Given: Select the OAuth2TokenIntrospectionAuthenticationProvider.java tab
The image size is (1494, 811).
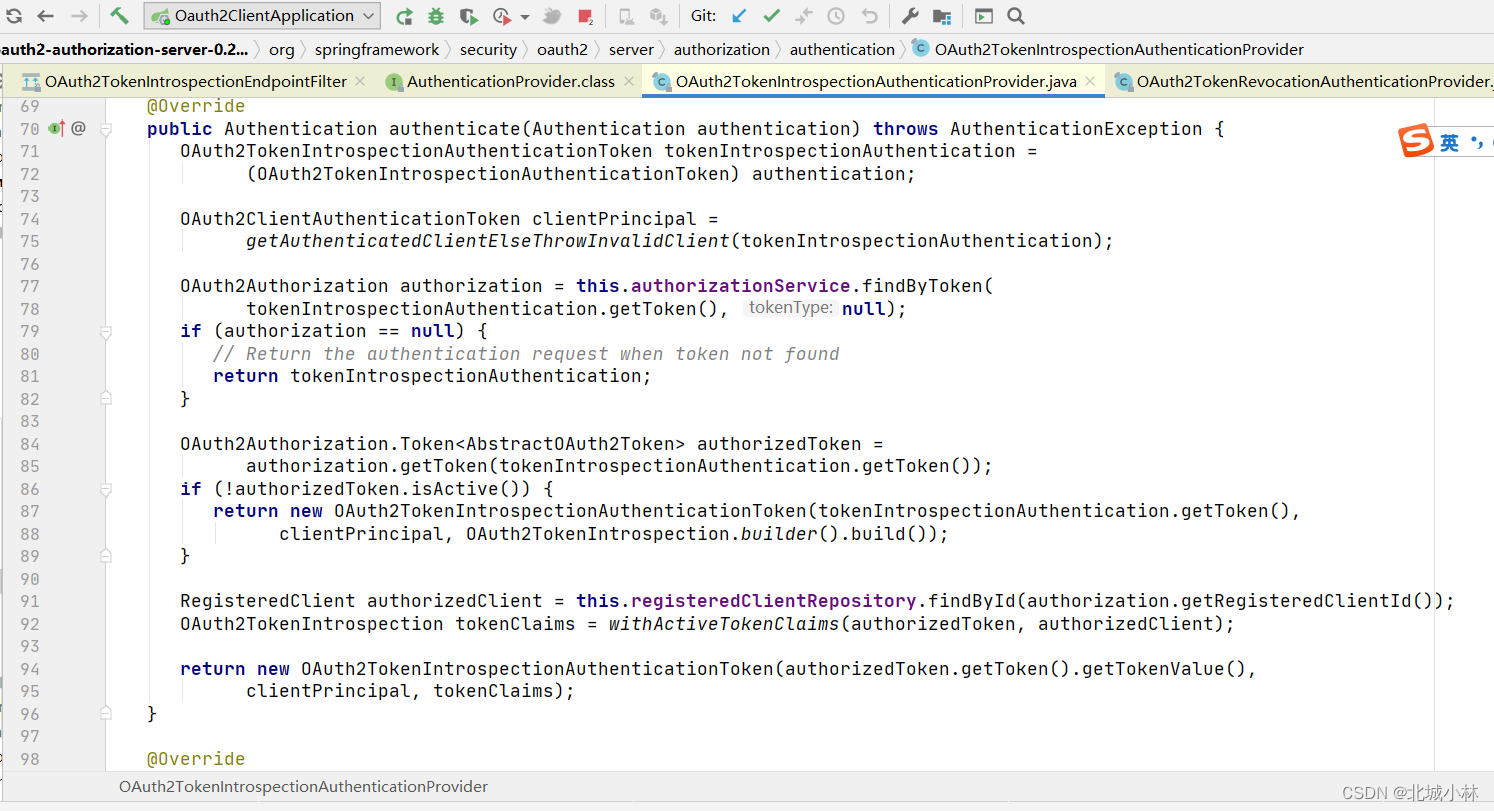Looking at the screenshot, I should click(876, 82).
